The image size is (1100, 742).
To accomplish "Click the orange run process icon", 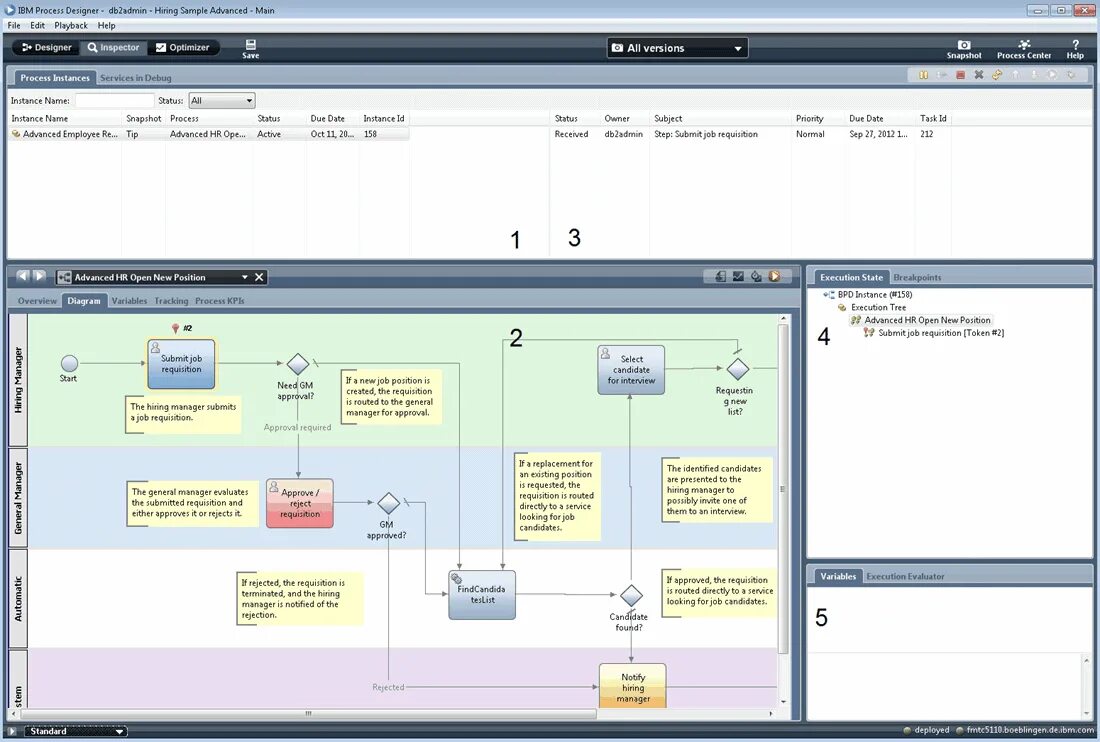I will (x=774, y=276).
